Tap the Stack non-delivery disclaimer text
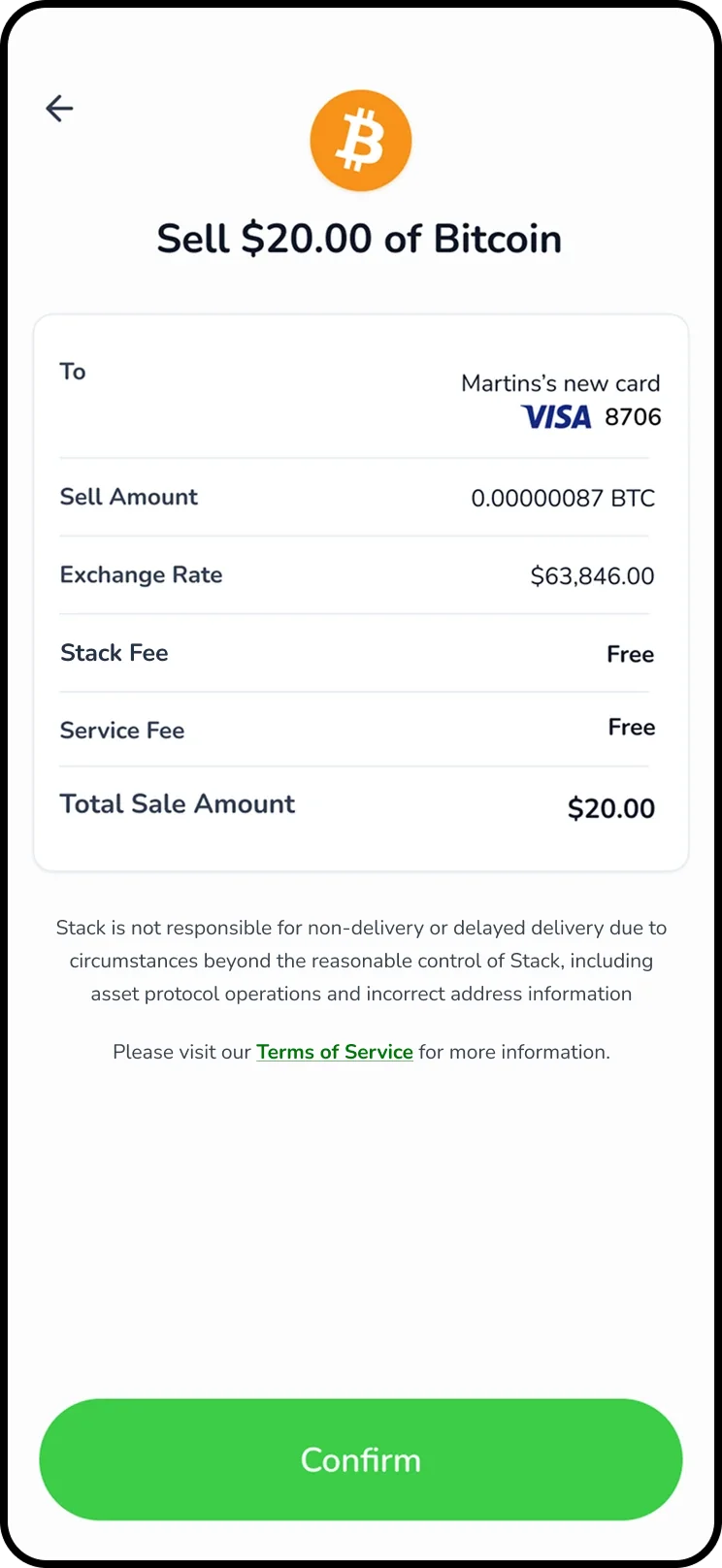 click(361, 961)
